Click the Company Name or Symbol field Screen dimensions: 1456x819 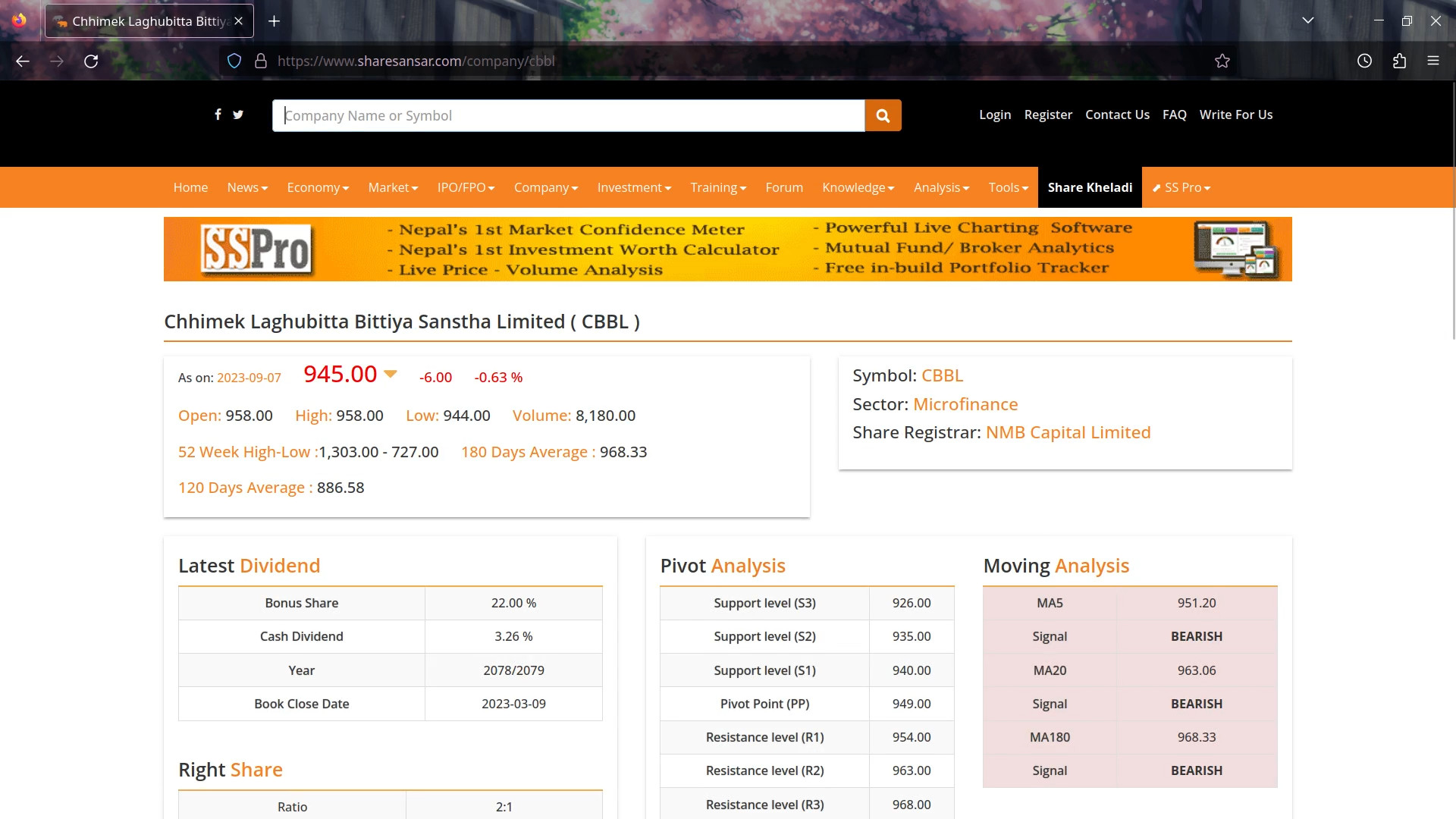[568, 115]
